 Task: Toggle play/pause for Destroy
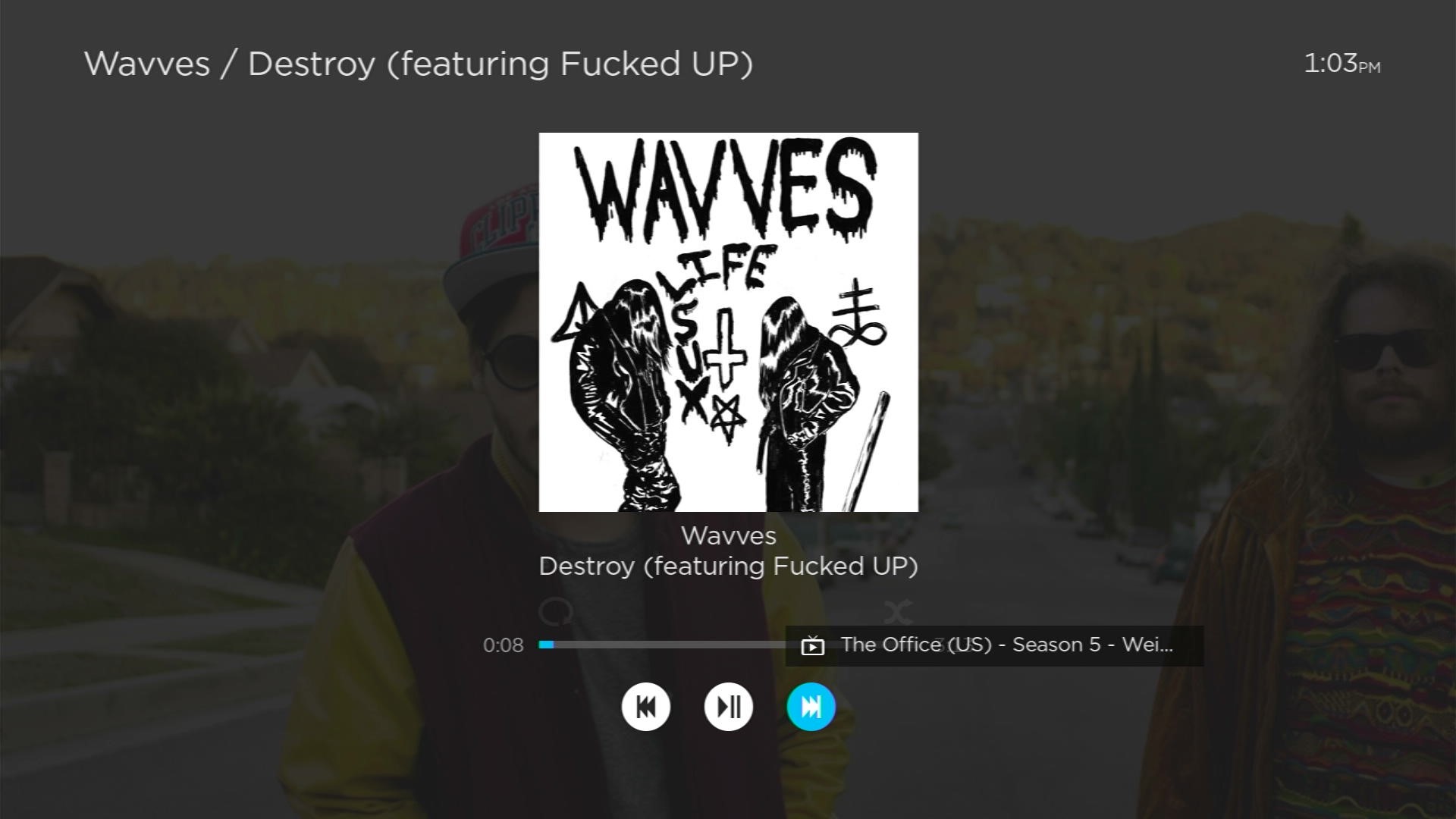coord(728,707)
